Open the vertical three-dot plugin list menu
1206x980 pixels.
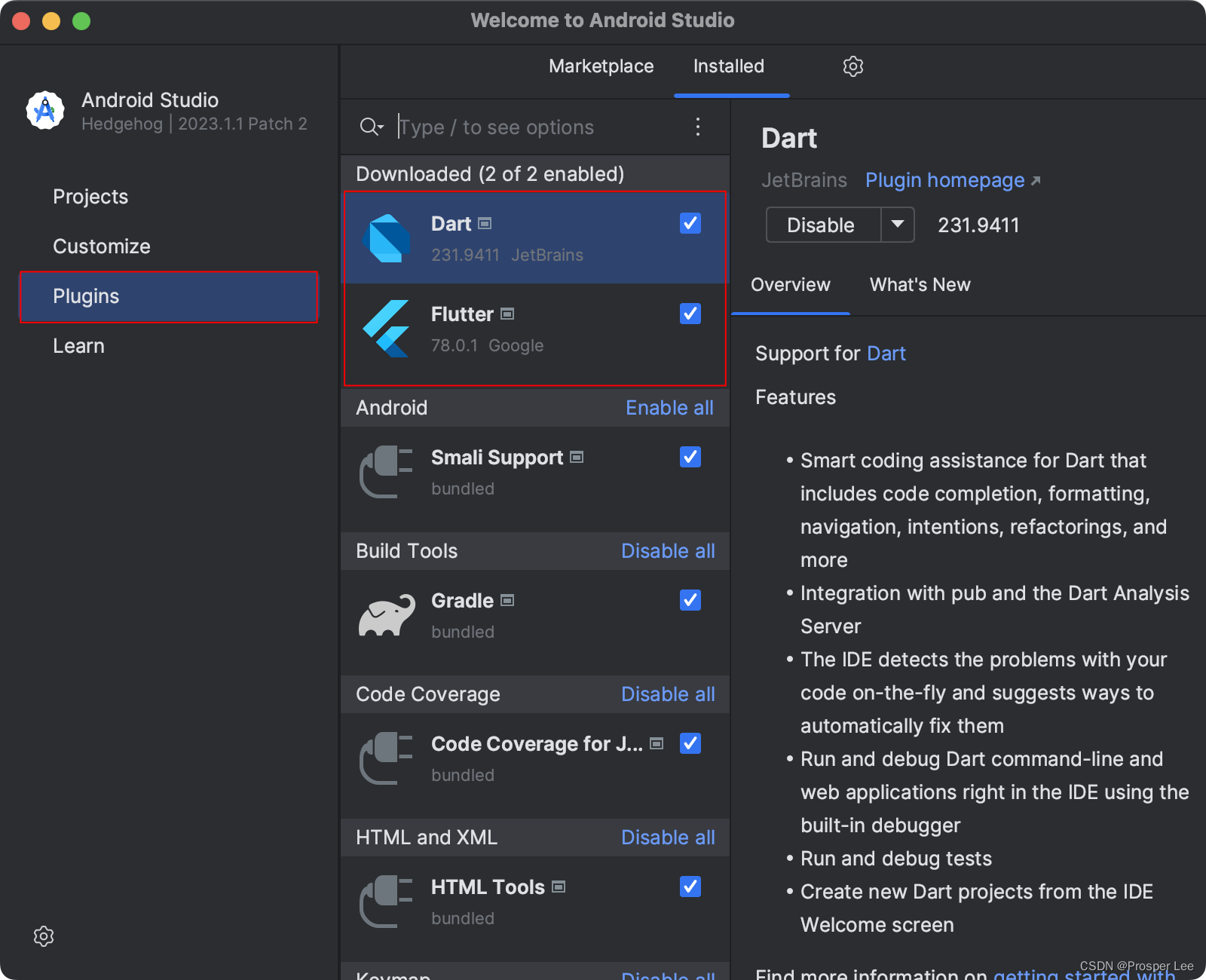tap(698, 127)
